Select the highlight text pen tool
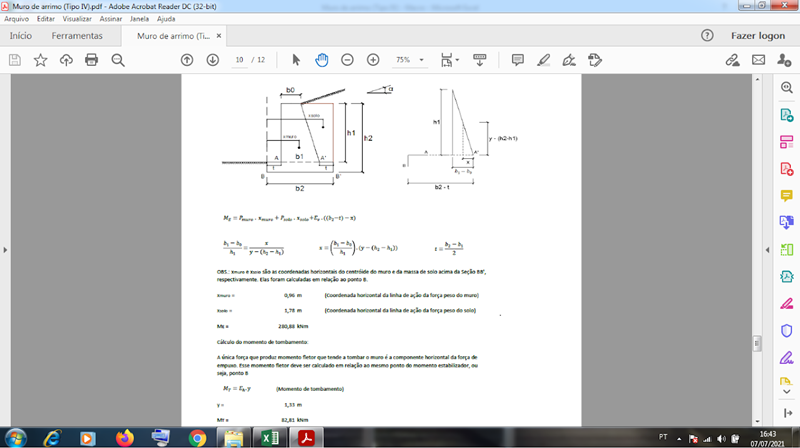 [543, 60]
